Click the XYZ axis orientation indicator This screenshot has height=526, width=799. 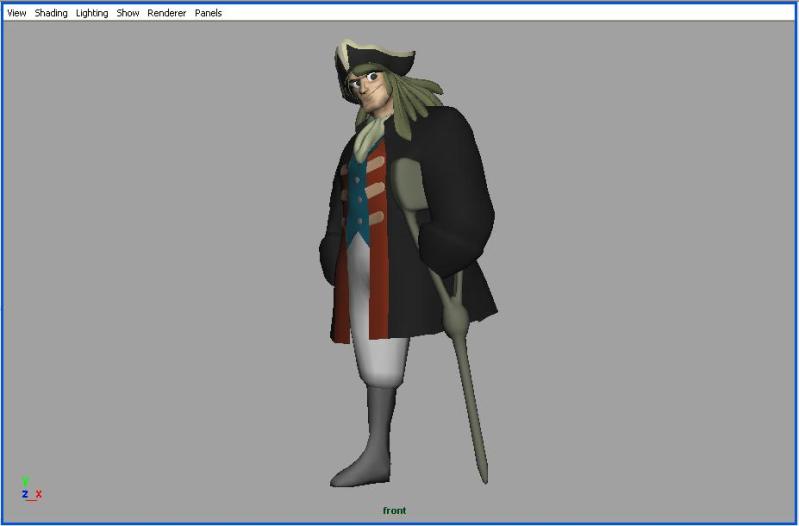[31, 490]
